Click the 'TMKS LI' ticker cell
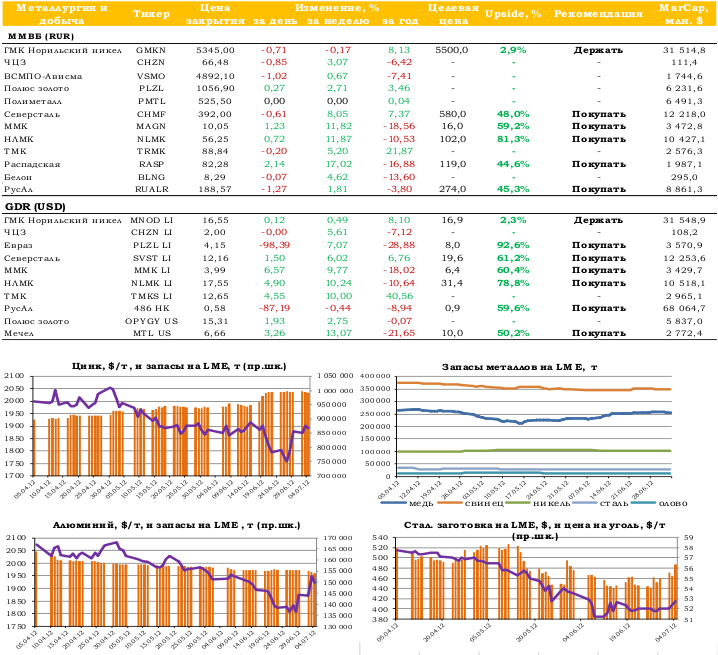 [151, 296]
